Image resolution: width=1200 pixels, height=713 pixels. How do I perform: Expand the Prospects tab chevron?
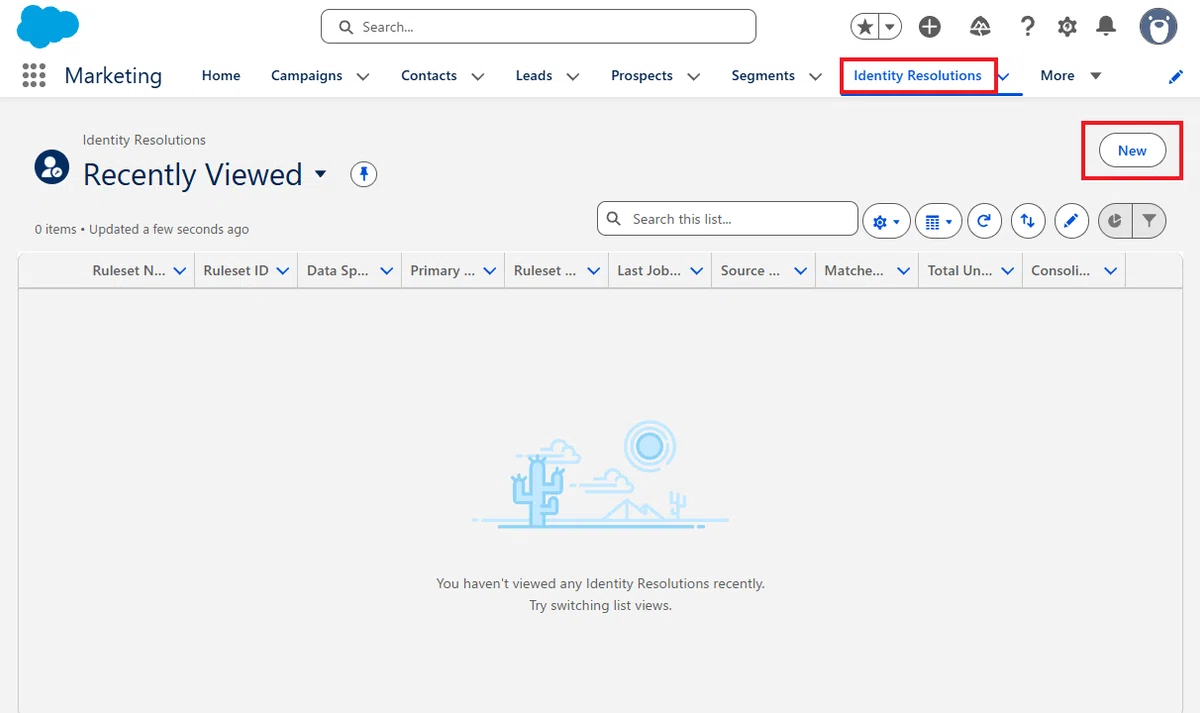[694, 77]
